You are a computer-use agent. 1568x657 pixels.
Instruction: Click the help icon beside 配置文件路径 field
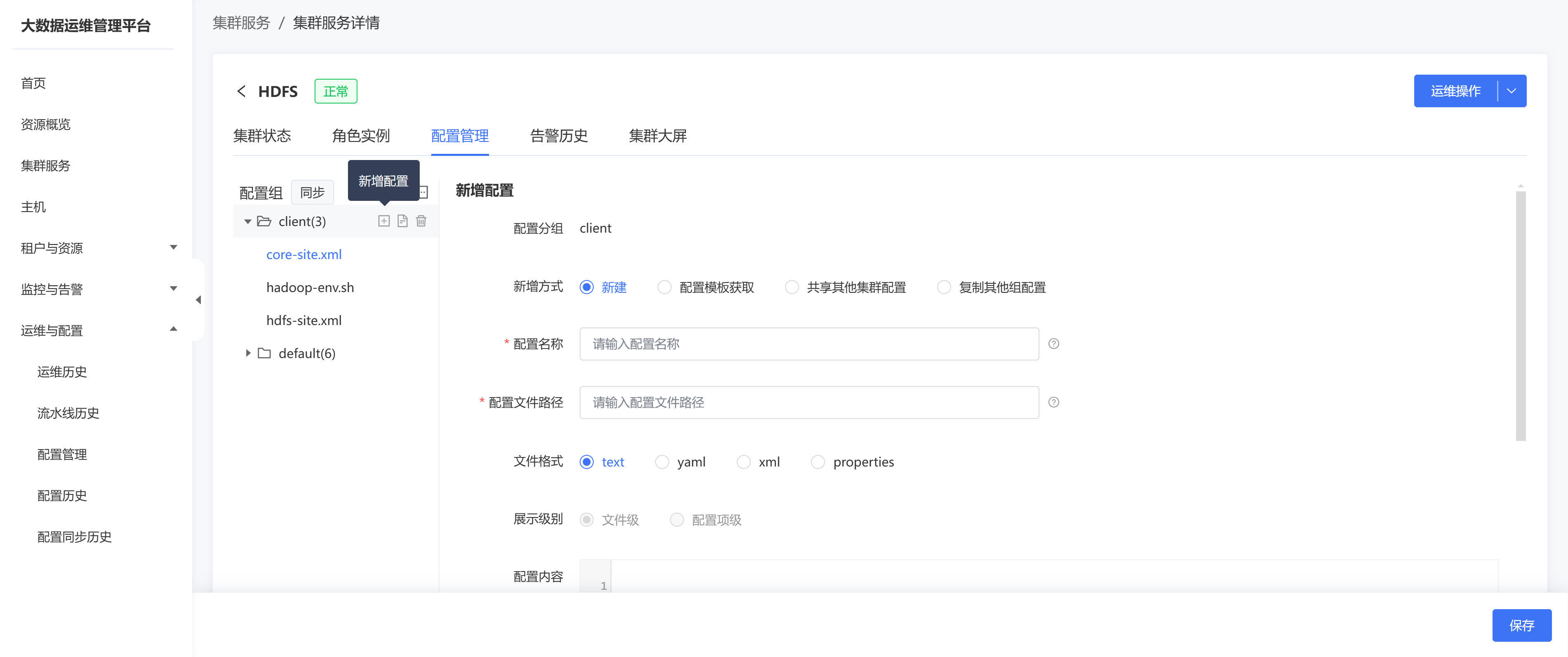coord(1054,403)
